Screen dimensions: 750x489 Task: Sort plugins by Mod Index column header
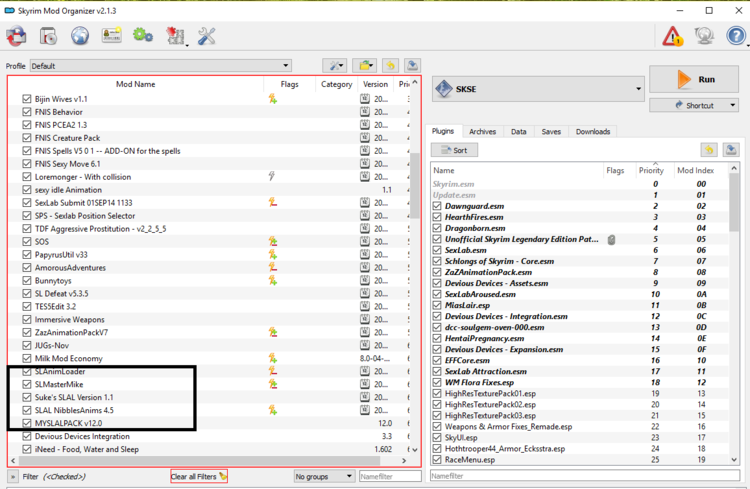[695, 170]
